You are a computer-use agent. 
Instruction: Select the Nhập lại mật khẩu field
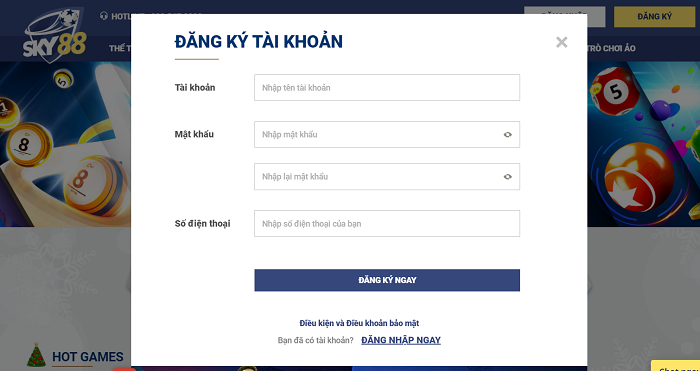pyautogui.click(x=387, y=177)
